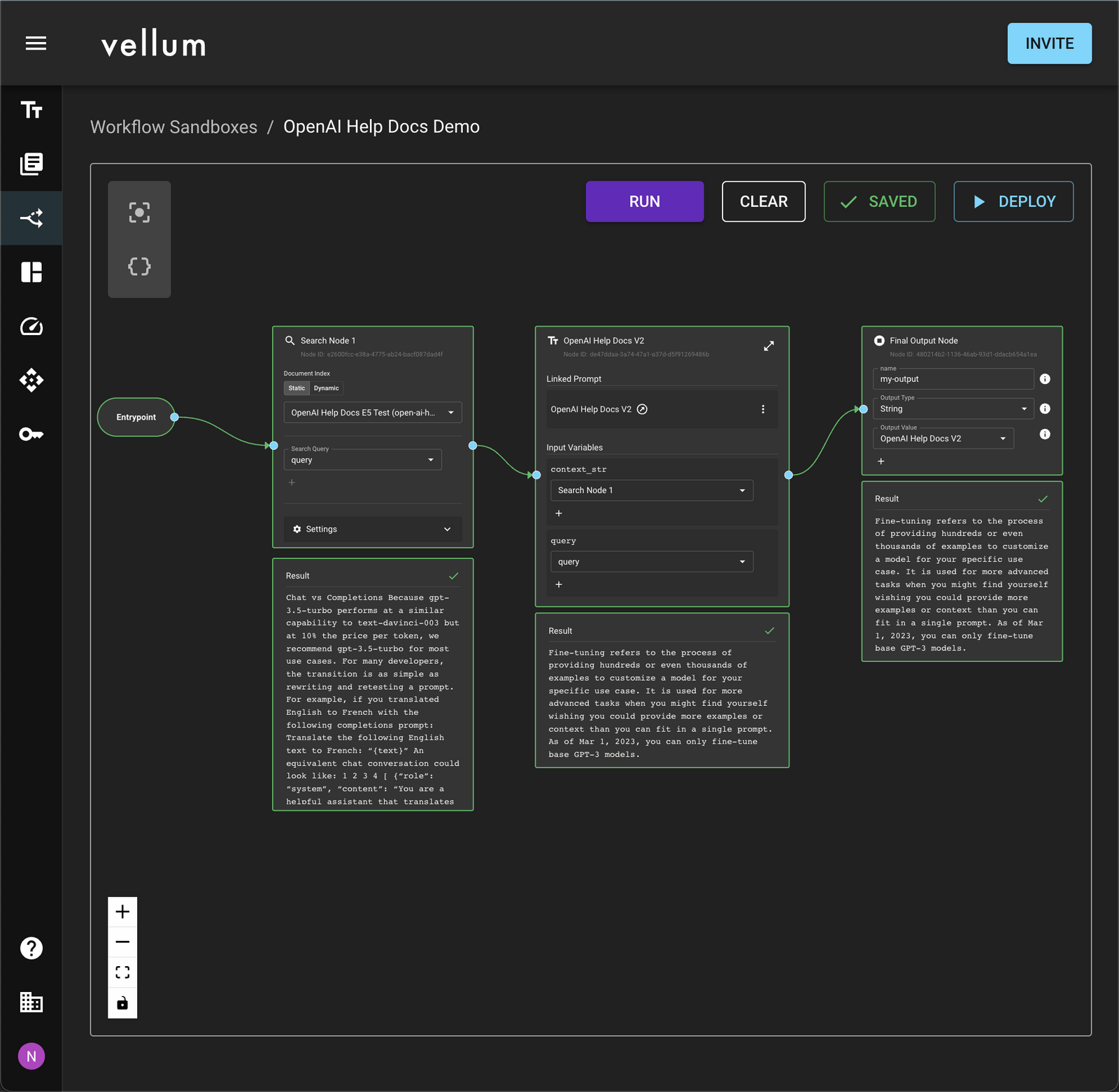Screen dimensions: 1119x1092
Task: Open the Prompts (Tt) sidebar icon
Action: 31,110
